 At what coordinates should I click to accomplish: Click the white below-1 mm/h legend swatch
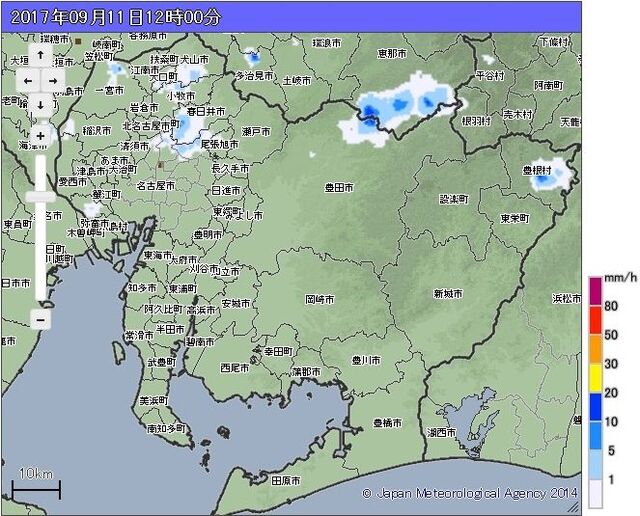[x=596, y=494]
